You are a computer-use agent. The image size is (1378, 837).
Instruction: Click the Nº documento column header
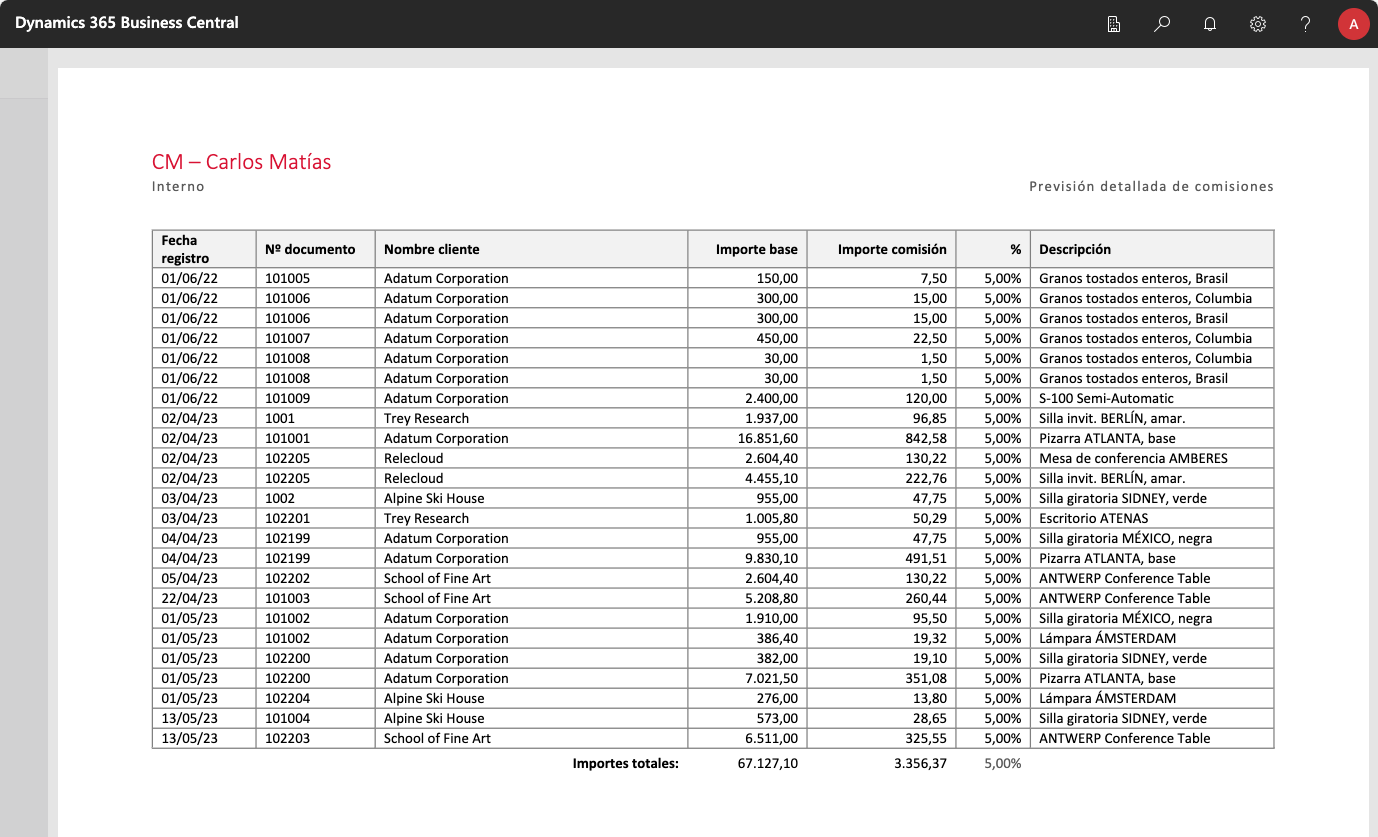(x=315, y=249)
